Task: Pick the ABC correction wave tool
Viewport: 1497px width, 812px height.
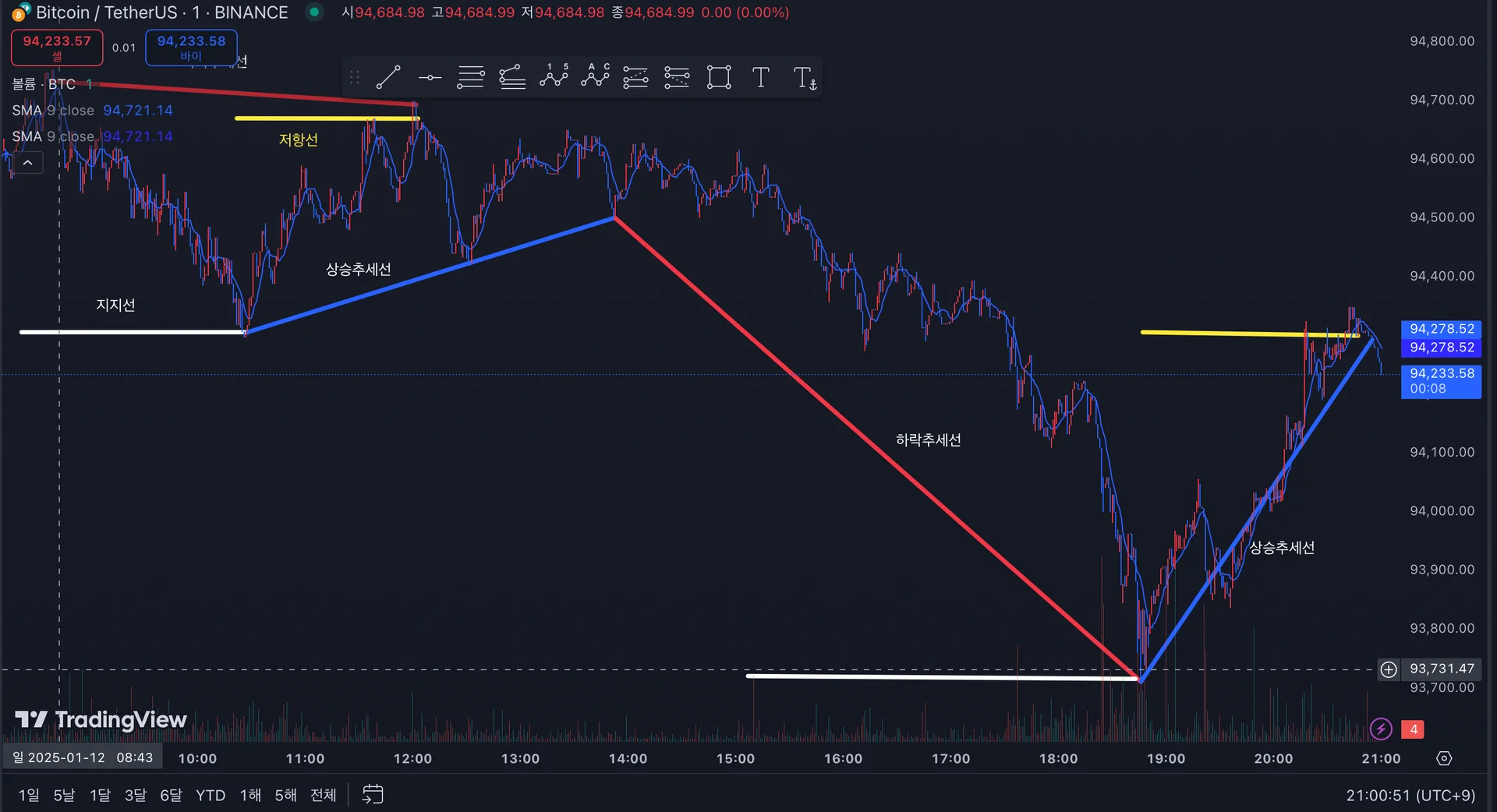Action: tap(595, 77)
